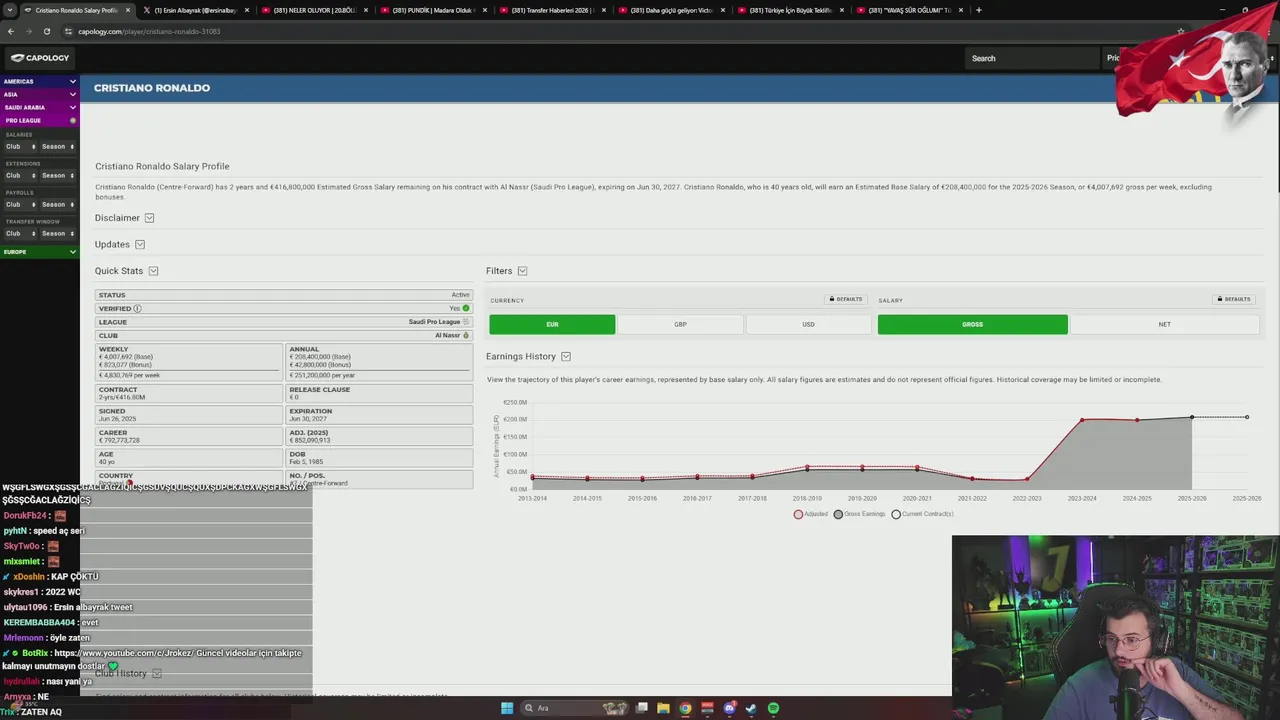The height and width of the screenshot is (720, 1280).
Task: Reload the page with refresh icon
Action: pyautogui.click(x=46, y=31)
